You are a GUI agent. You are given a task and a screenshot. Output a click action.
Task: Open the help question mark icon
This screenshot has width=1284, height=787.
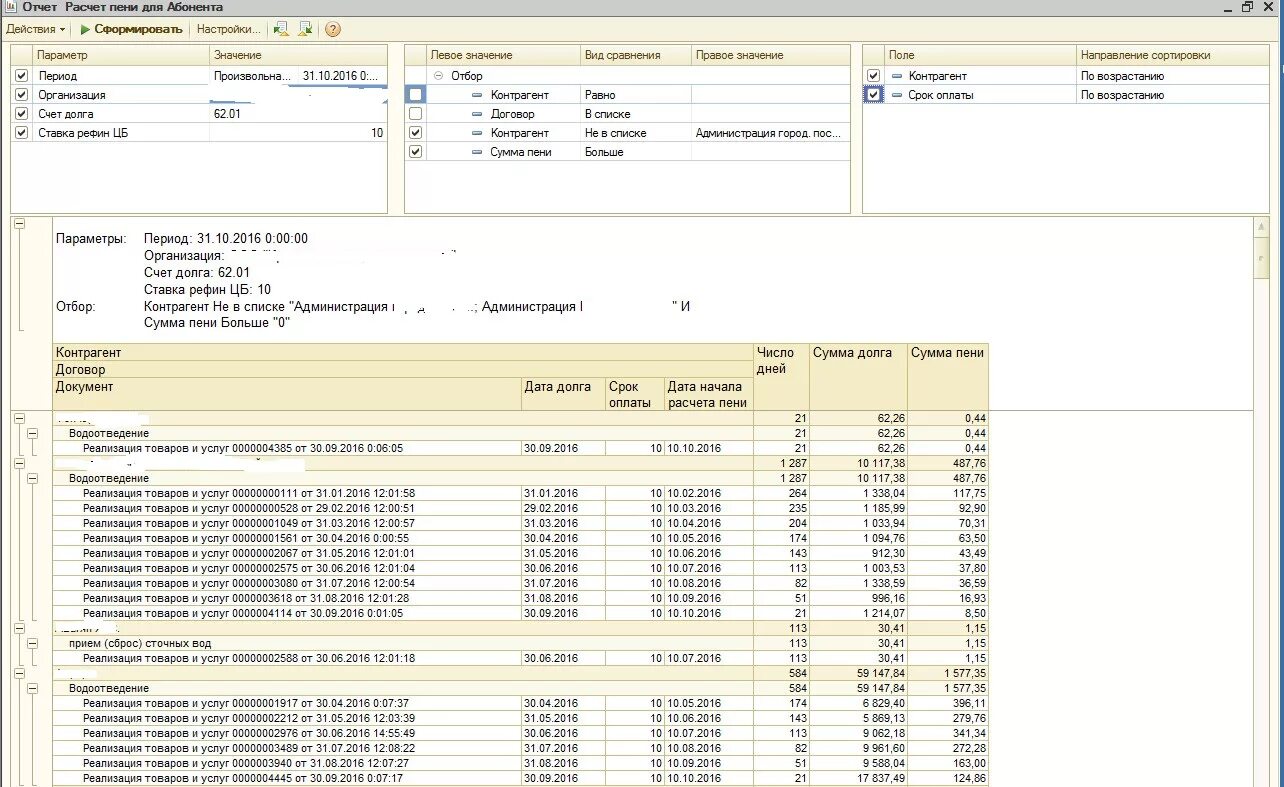coord(333,29)
